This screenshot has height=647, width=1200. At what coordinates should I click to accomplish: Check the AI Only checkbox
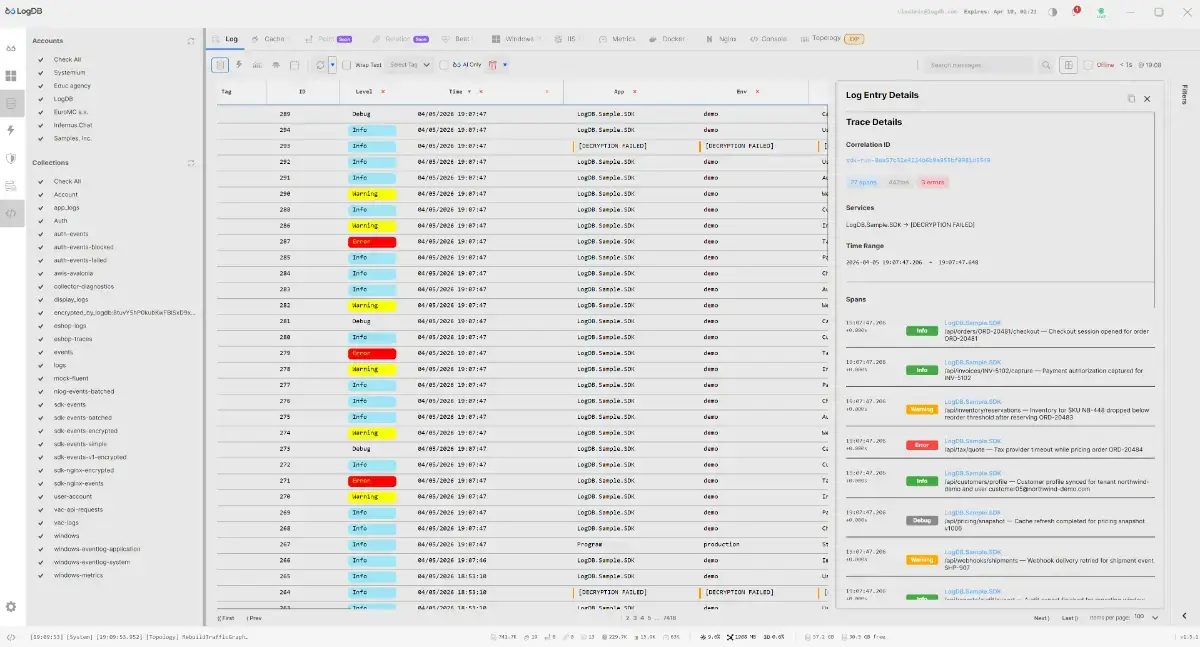pos(442,65)
